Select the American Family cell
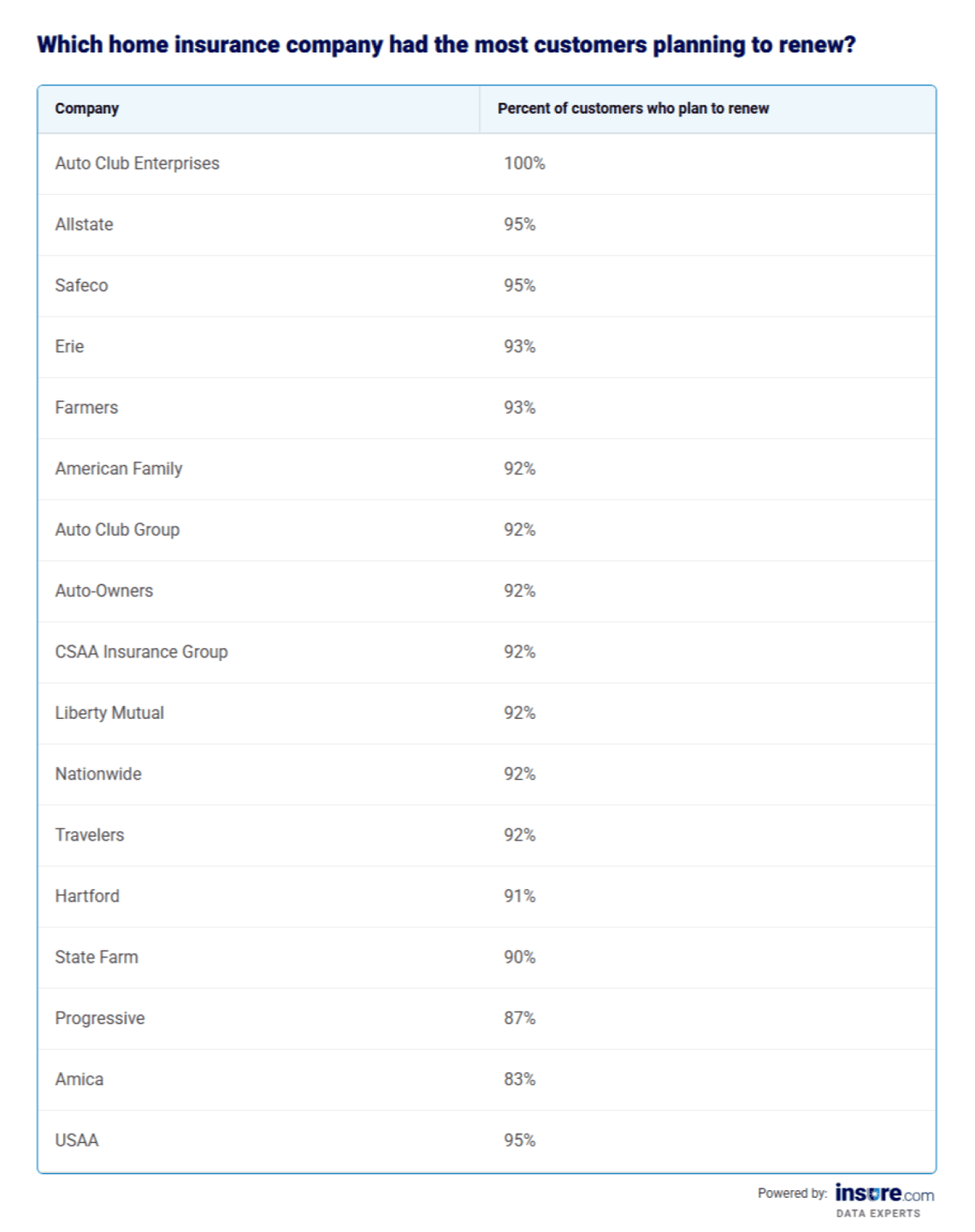The height and width of the screenshot is (1232, 975). [119, 469]
